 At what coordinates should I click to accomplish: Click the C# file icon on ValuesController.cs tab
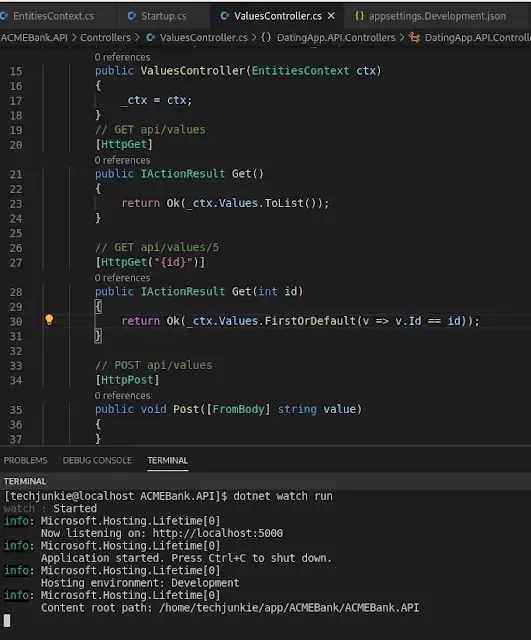(x=224, y=16)
